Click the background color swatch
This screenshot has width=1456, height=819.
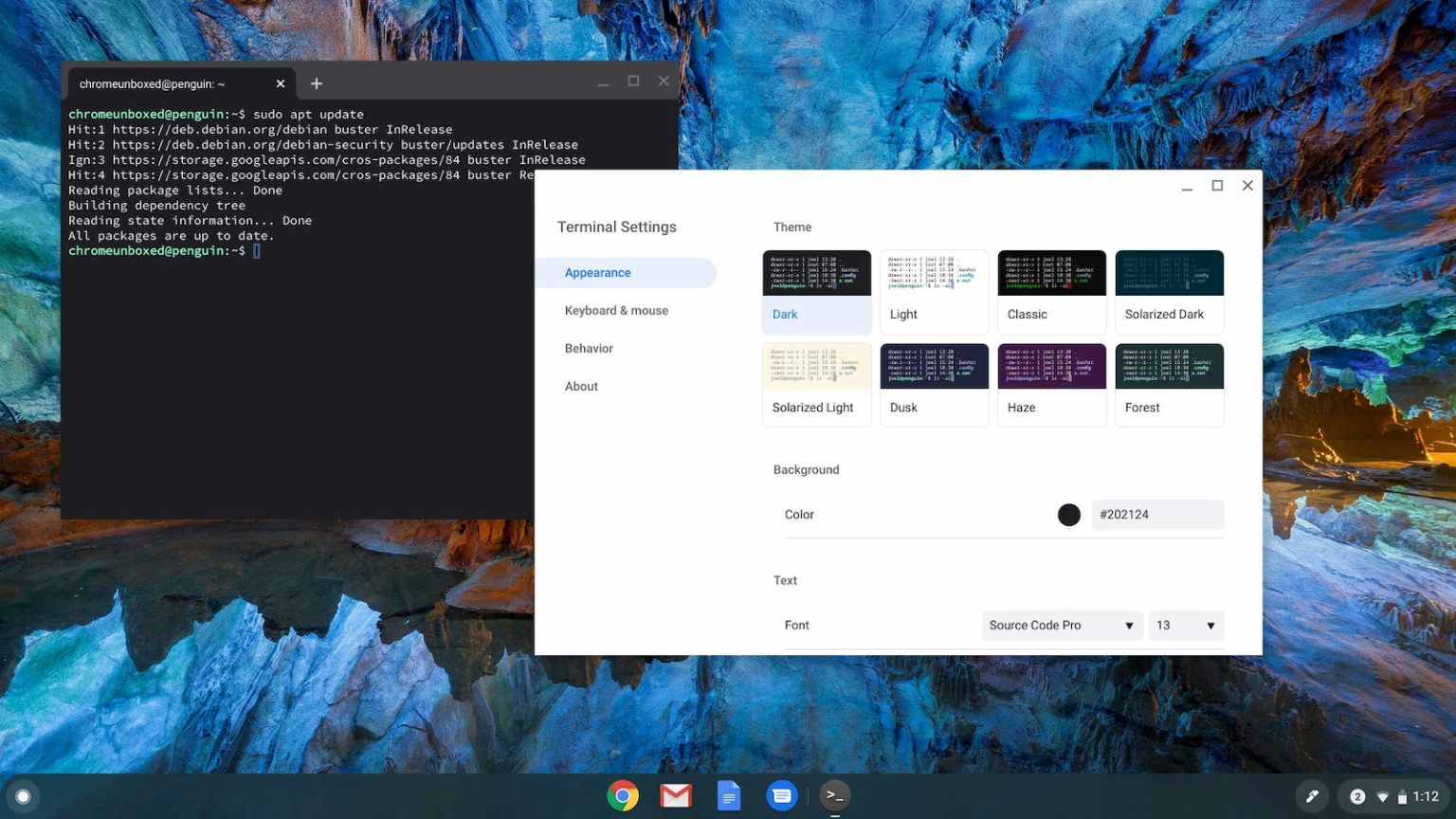point(1068,515)
